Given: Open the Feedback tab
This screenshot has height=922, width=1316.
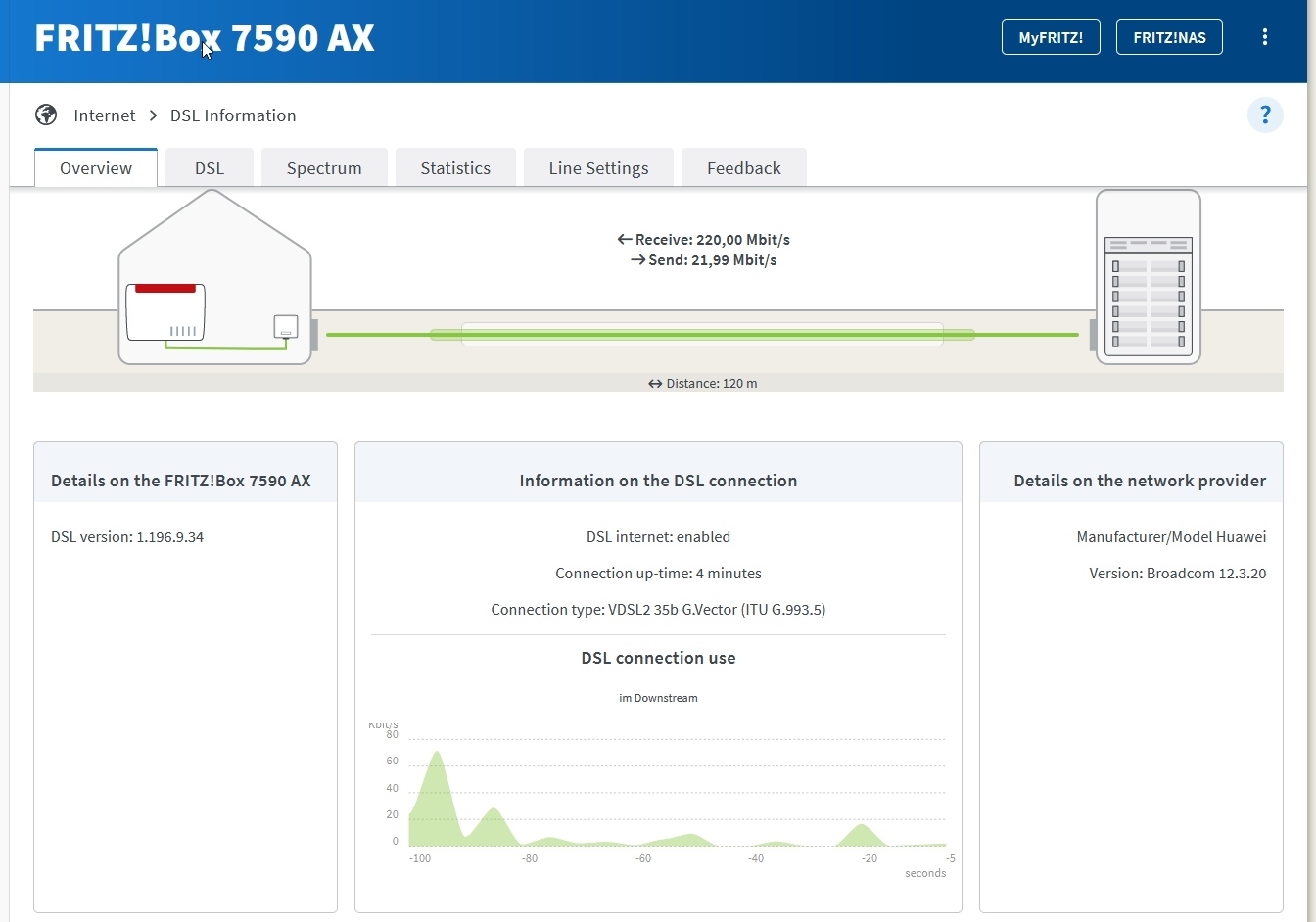Looking at the screenshot, I should pyautogui.click(x=744, y=167).
